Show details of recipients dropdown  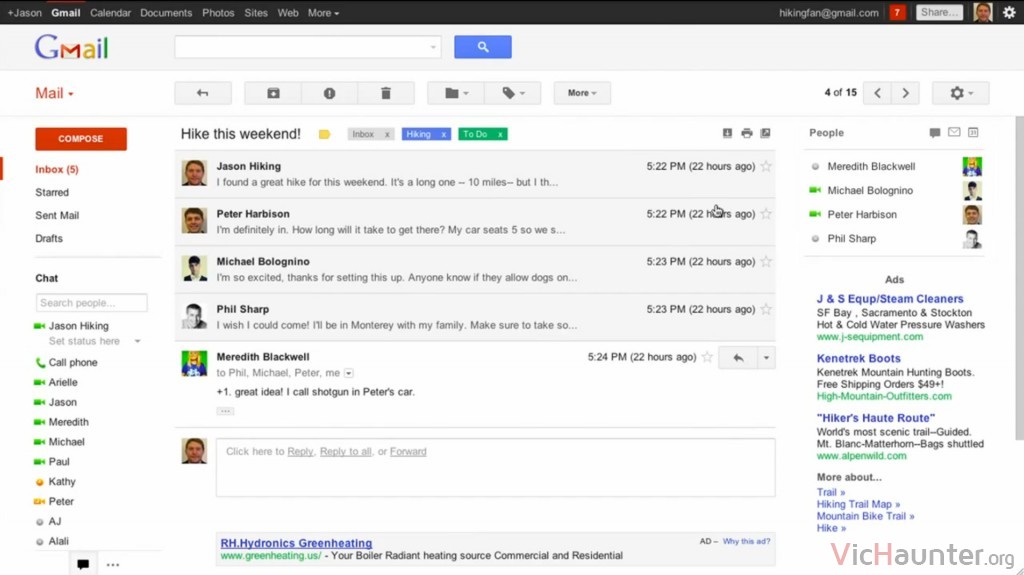click(349, 373)
